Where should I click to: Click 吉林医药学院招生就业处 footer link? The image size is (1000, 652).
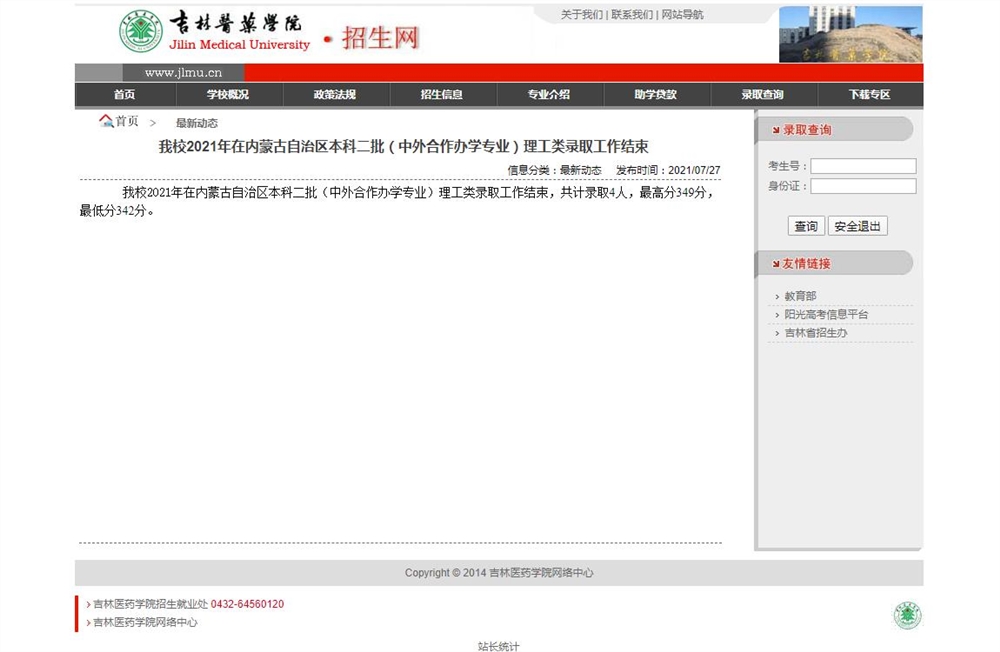coord(151,604)
